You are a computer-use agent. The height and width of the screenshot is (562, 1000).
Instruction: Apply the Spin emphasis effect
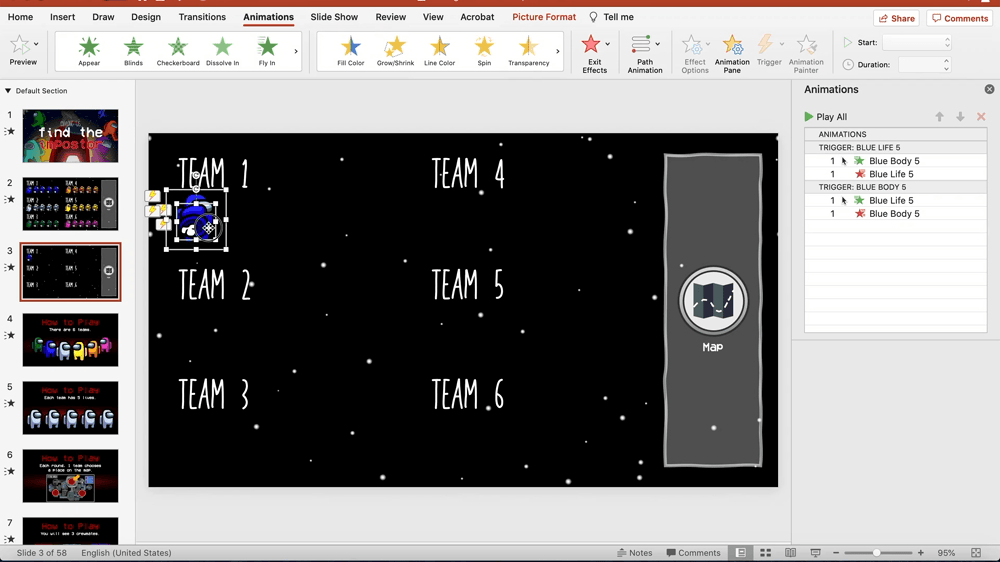[484, 51]
